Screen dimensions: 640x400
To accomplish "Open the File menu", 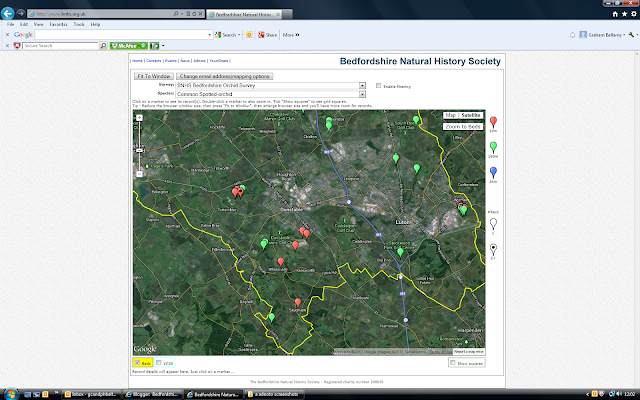I will 11,24.
